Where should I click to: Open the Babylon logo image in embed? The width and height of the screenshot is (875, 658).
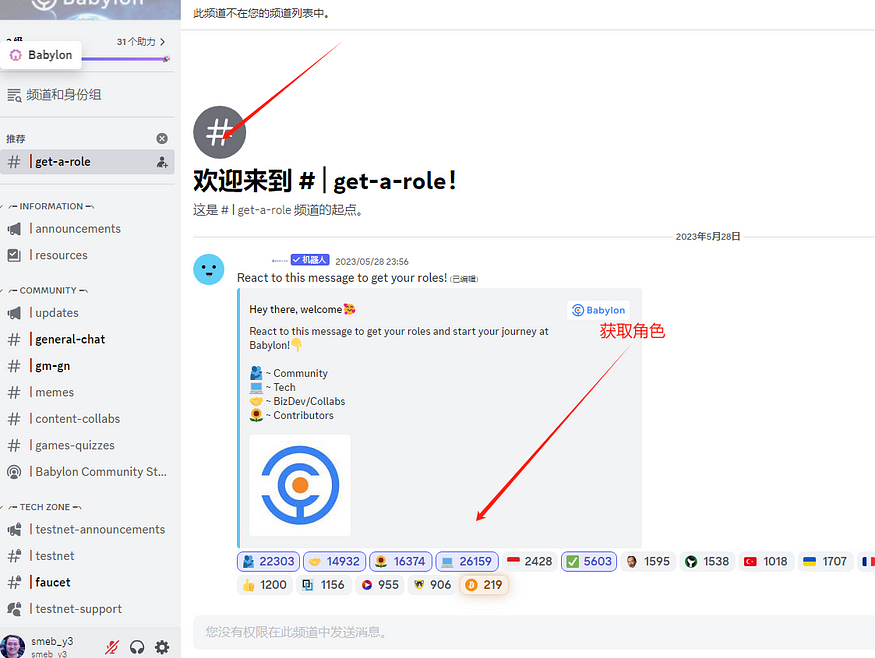300,486
